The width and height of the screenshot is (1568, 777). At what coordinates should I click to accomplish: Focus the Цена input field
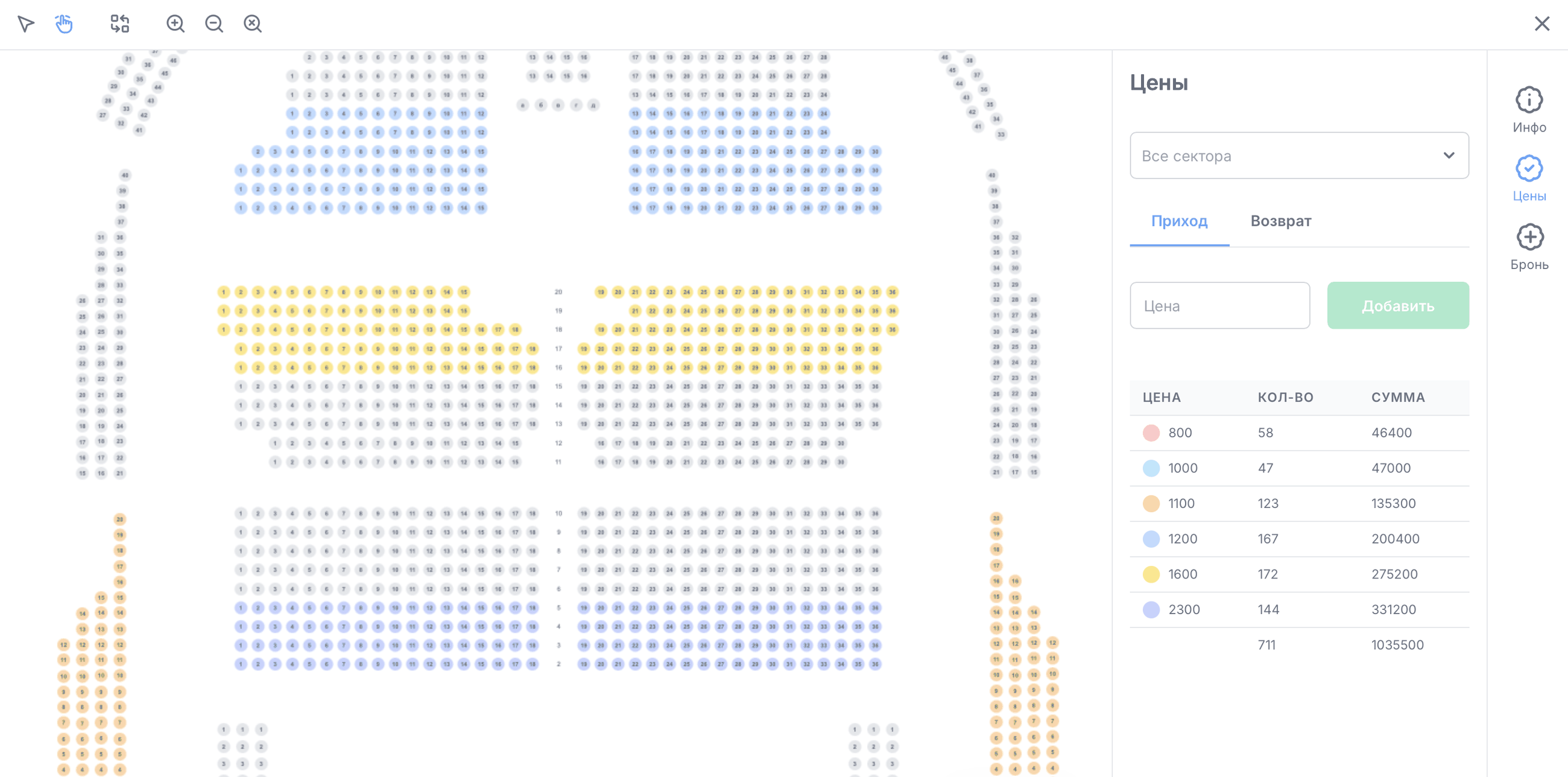click(1220, 306)
